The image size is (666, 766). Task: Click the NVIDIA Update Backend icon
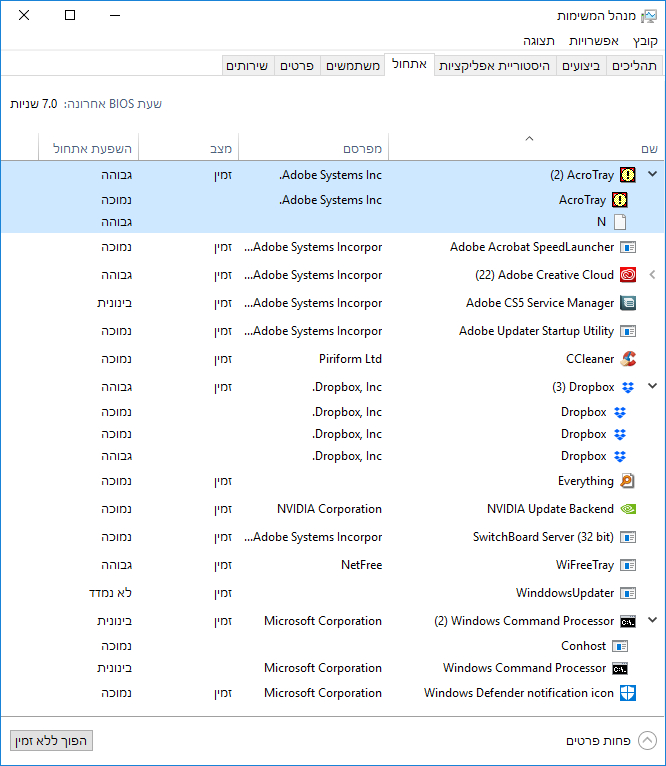click(628, 509)
